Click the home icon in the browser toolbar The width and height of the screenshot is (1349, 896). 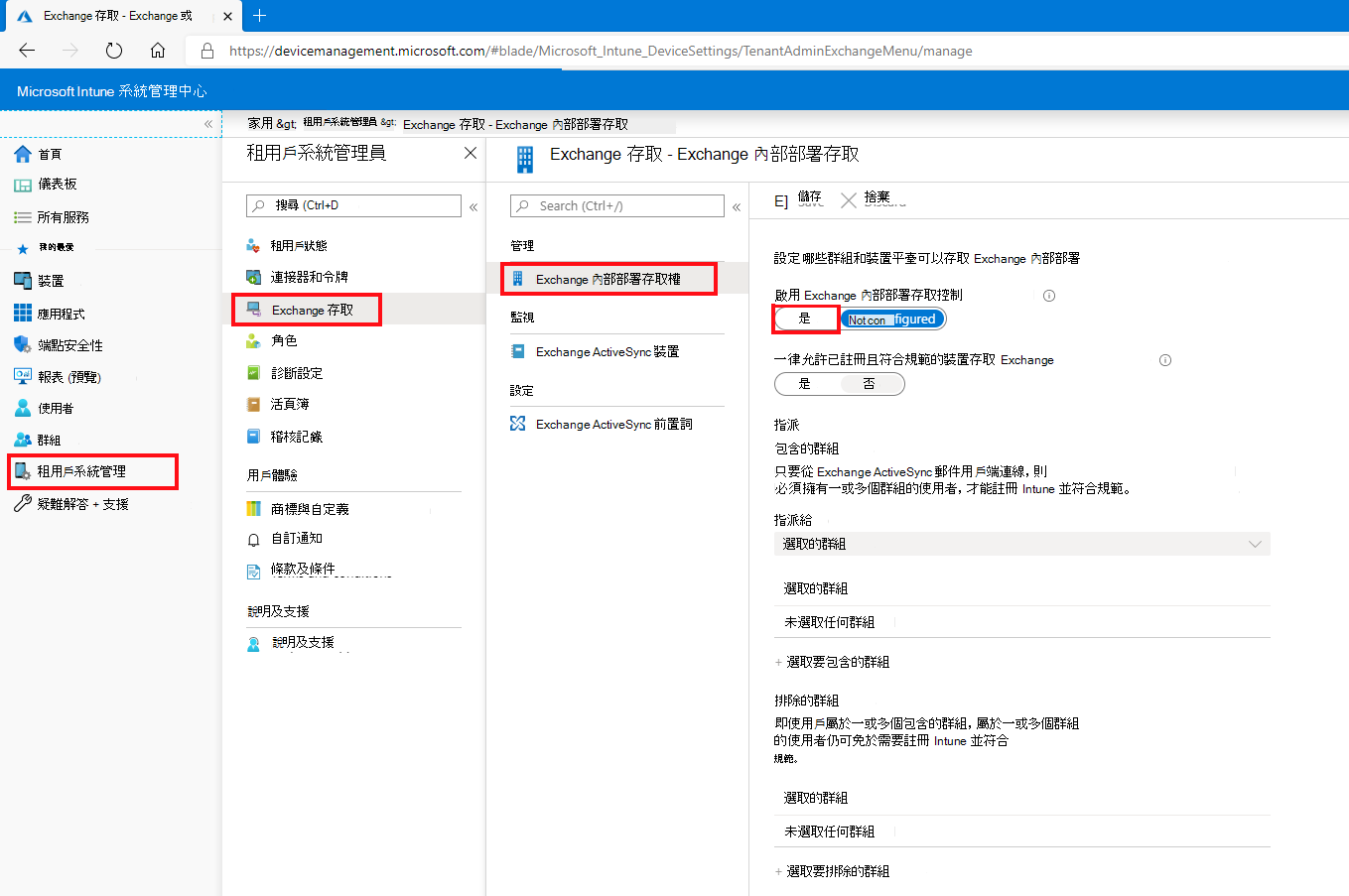coord(158,51)
